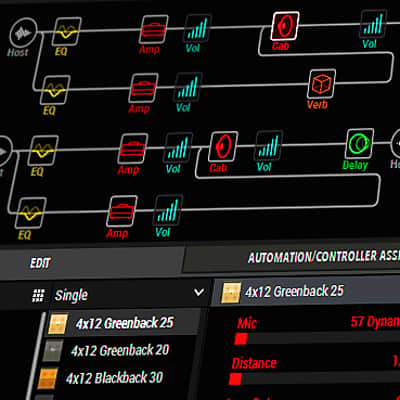400x400 pixels.
Task: Select the Vol block on the bottom path
Action: 168,210
